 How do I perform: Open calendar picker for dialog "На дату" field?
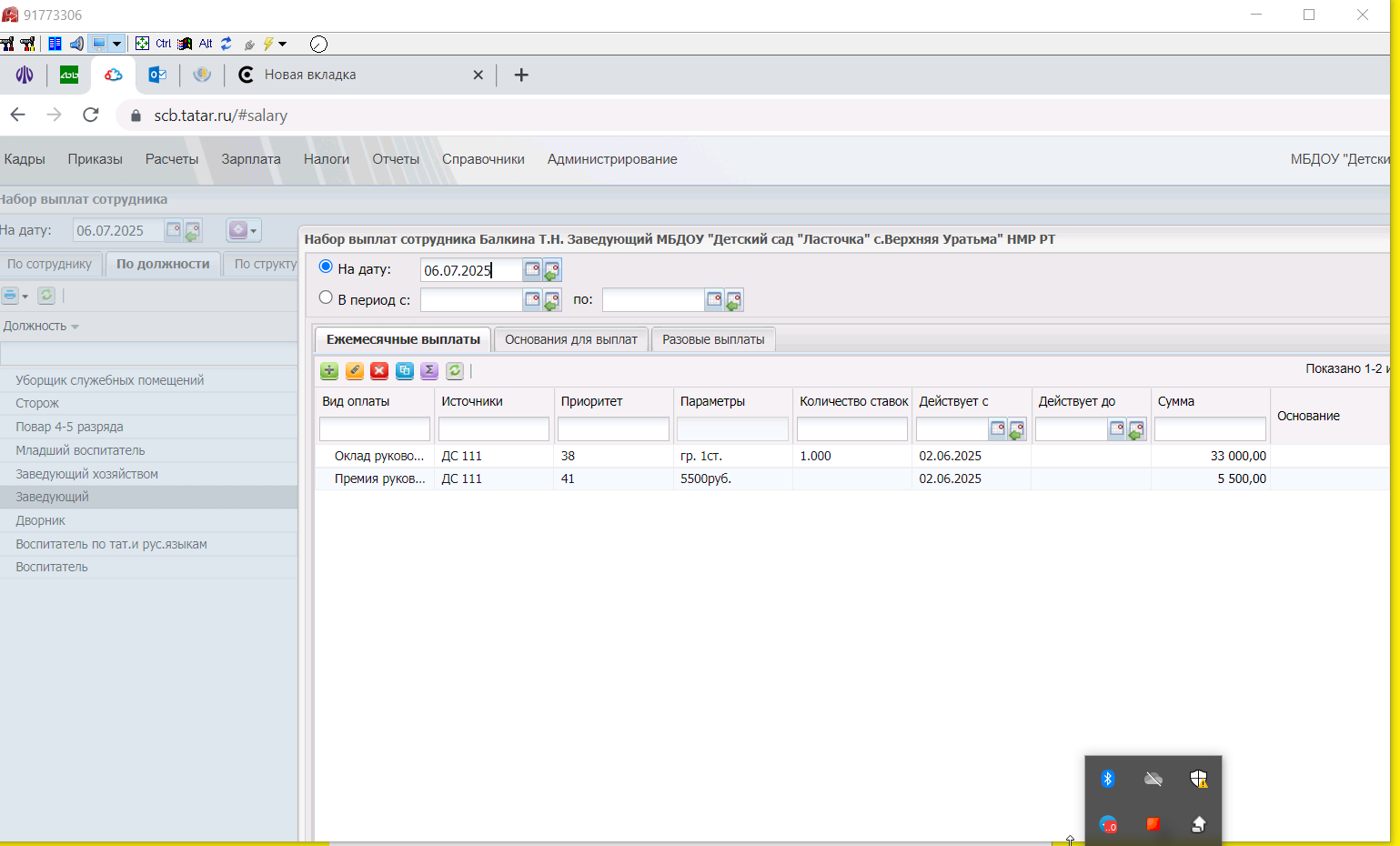pyautogui.click(x=532, y=269)
